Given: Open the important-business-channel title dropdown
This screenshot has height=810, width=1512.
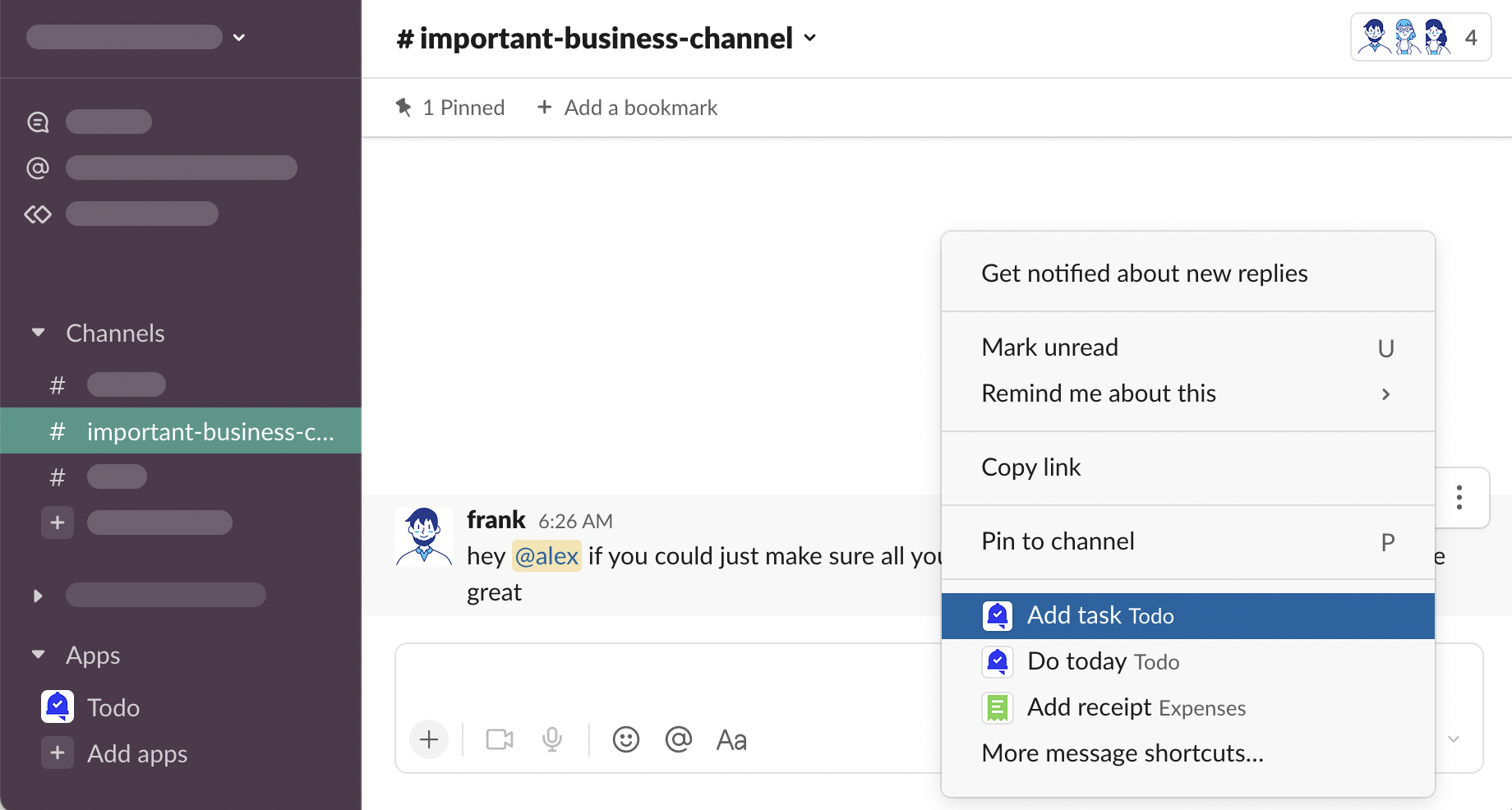Looking at the screenshot, I should pos(606,38).
